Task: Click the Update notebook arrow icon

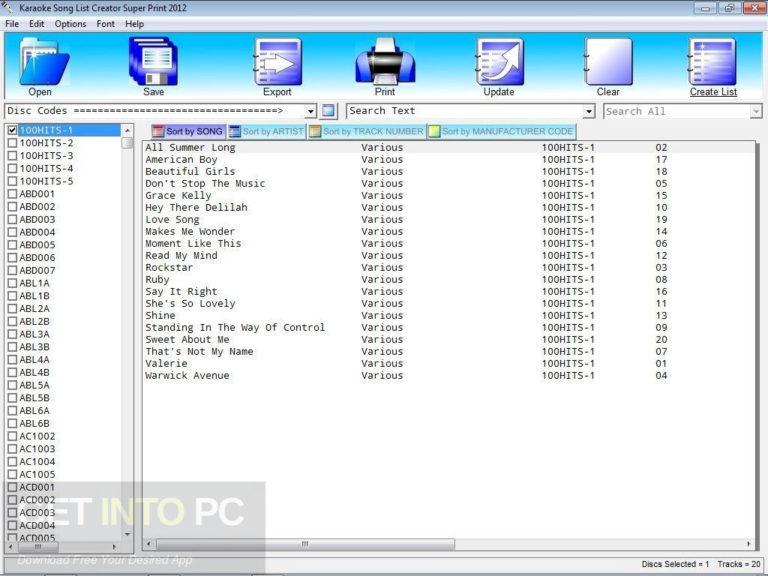Action: coord(499,62)
